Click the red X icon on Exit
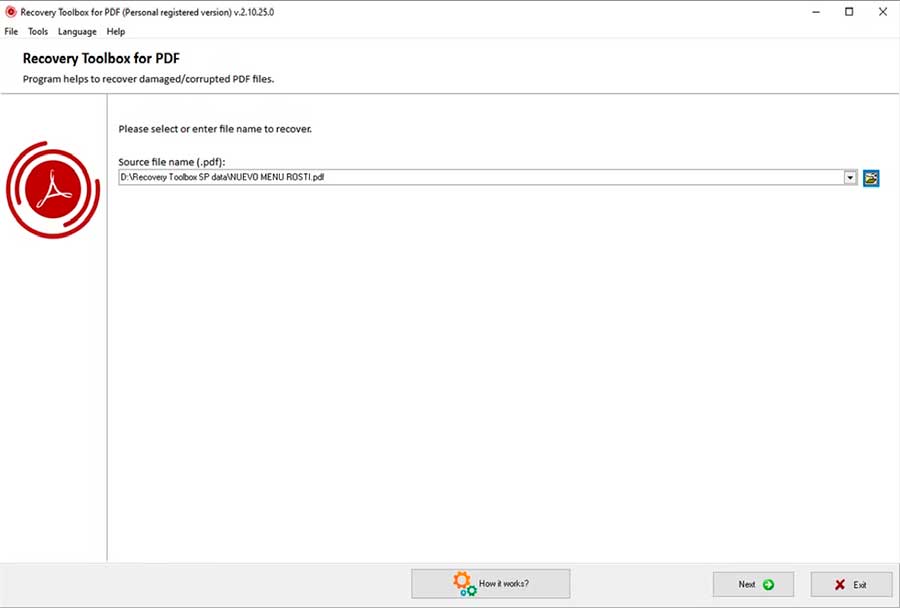 [840, 585]
